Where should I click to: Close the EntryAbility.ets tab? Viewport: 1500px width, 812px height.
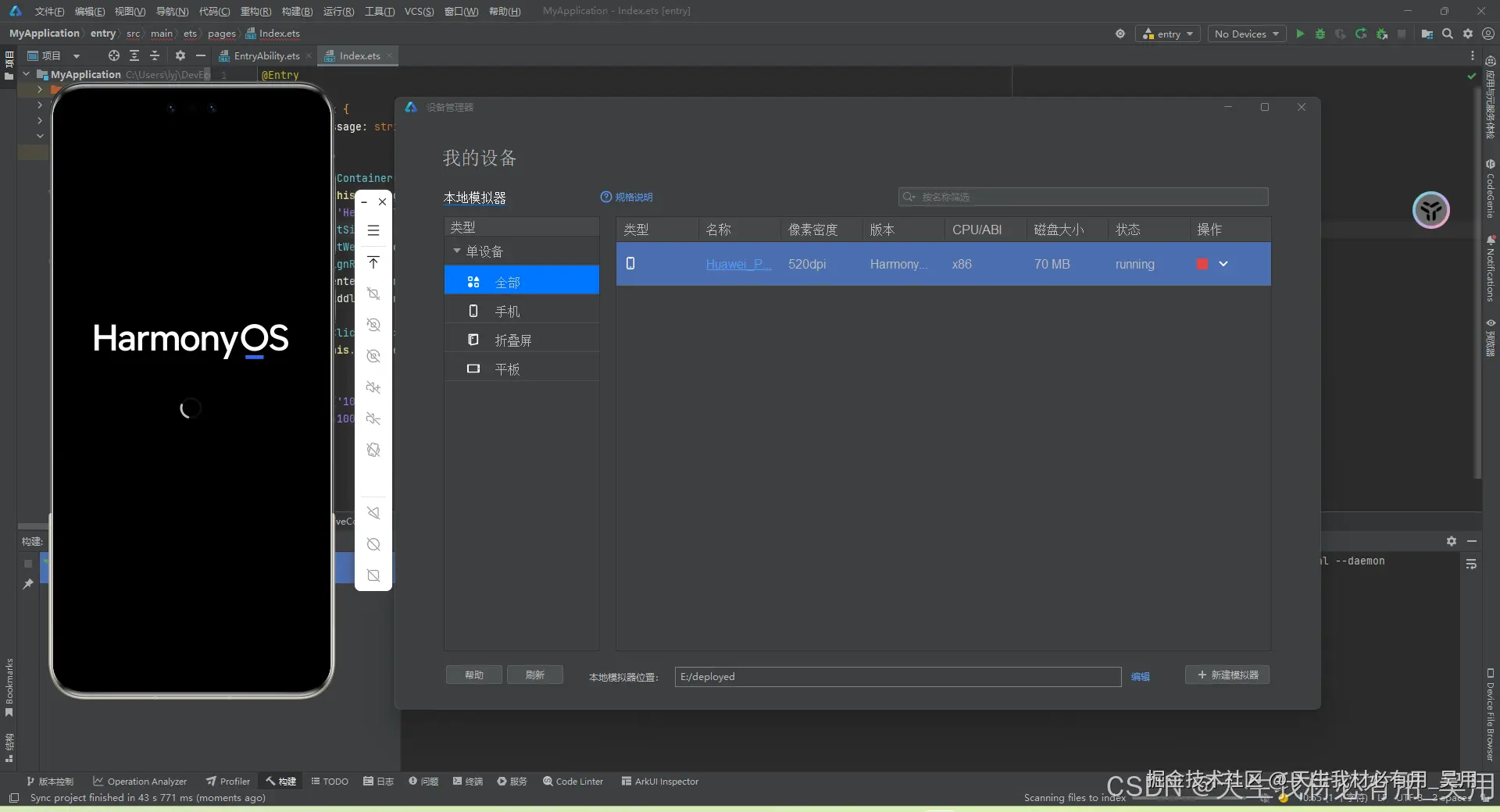tap(309, 55)
